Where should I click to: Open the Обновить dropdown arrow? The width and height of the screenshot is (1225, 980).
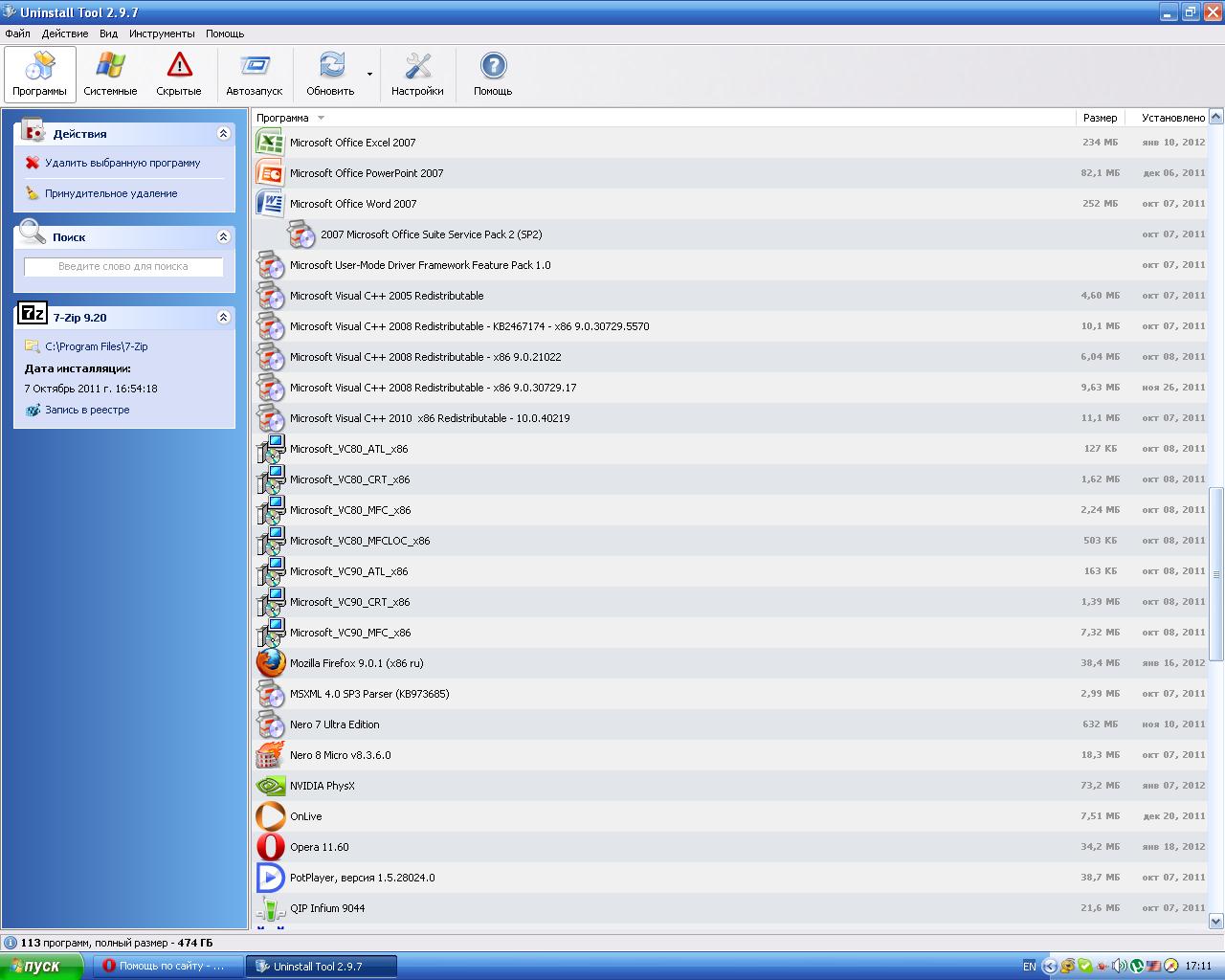coord(369,75)
